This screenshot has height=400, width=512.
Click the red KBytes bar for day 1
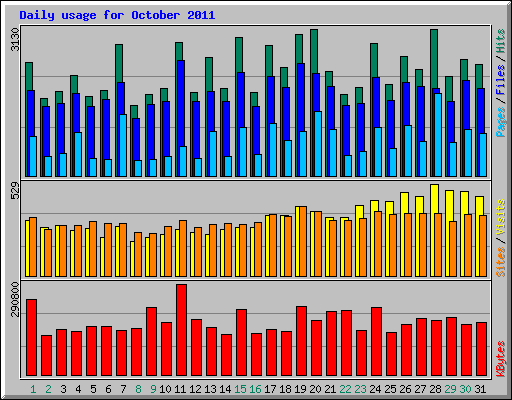32,338
